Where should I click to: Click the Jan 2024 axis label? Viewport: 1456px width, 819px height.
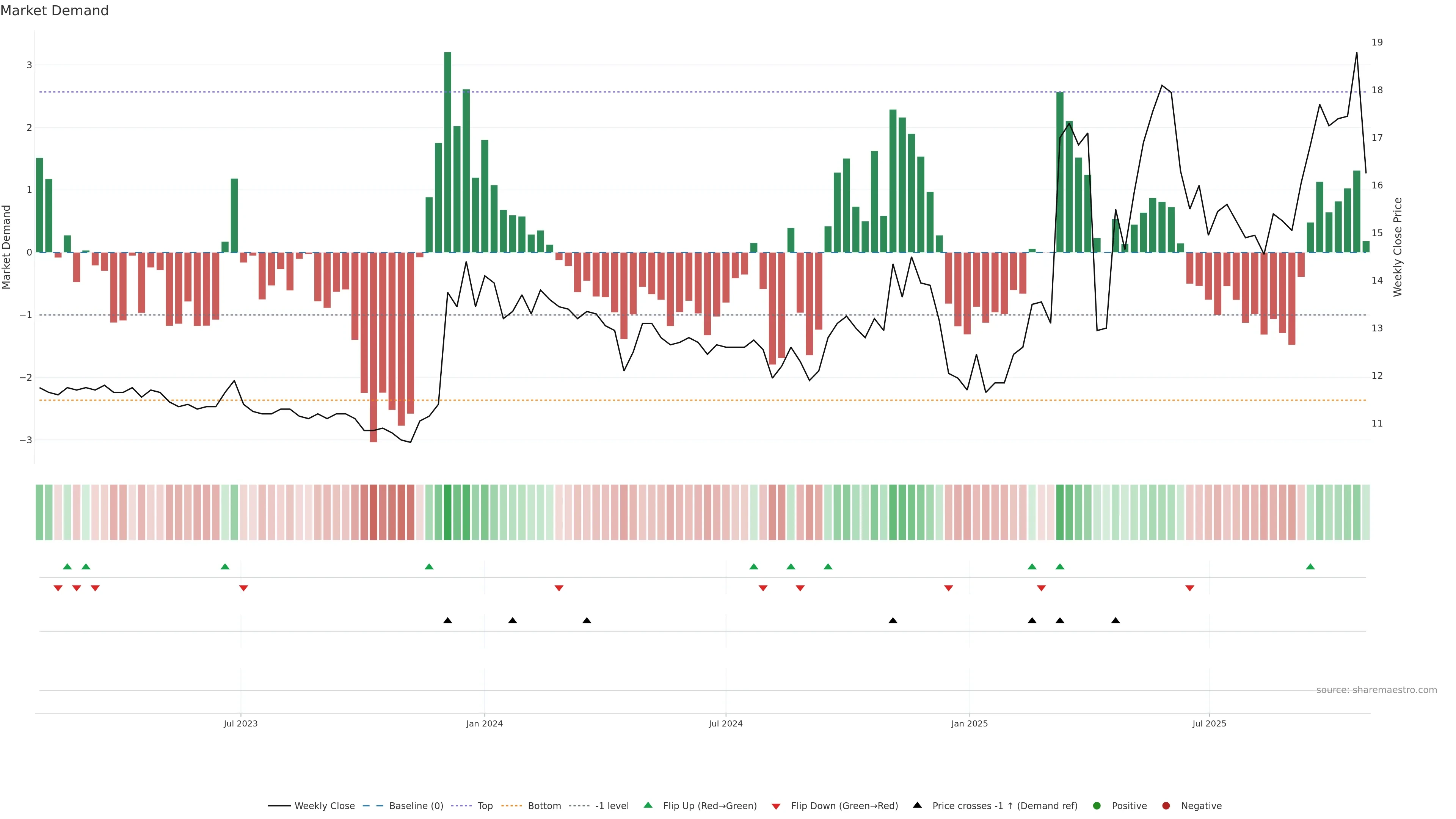485,723
